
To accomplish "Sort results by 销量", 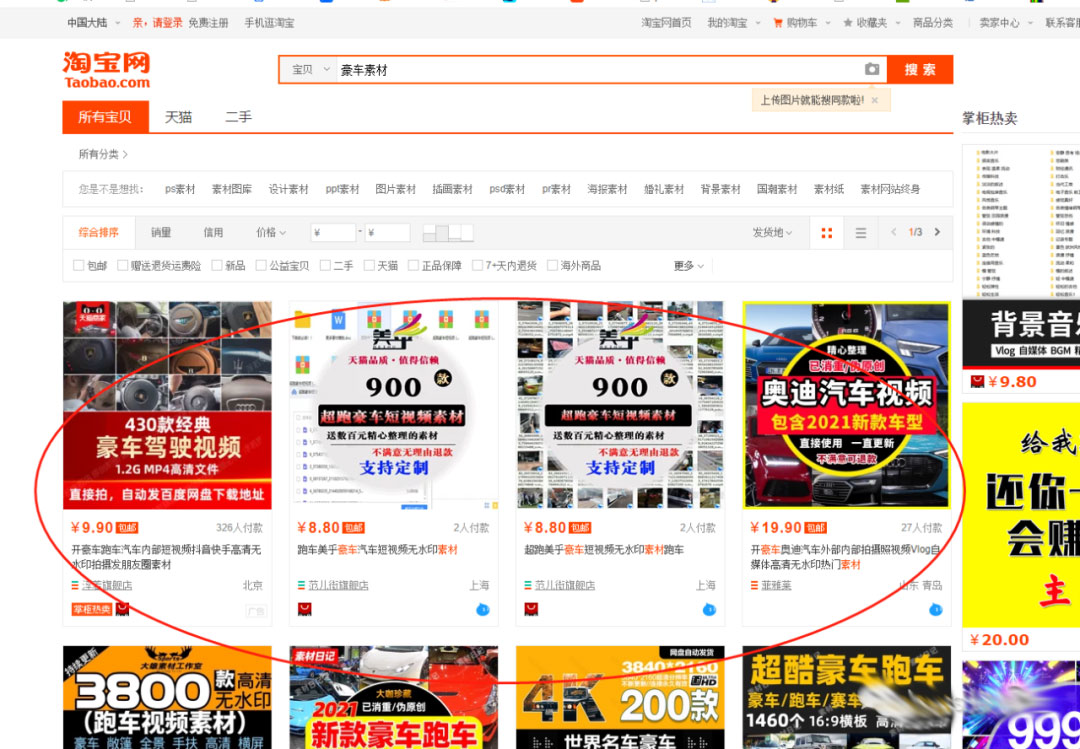I will point(161,233).
